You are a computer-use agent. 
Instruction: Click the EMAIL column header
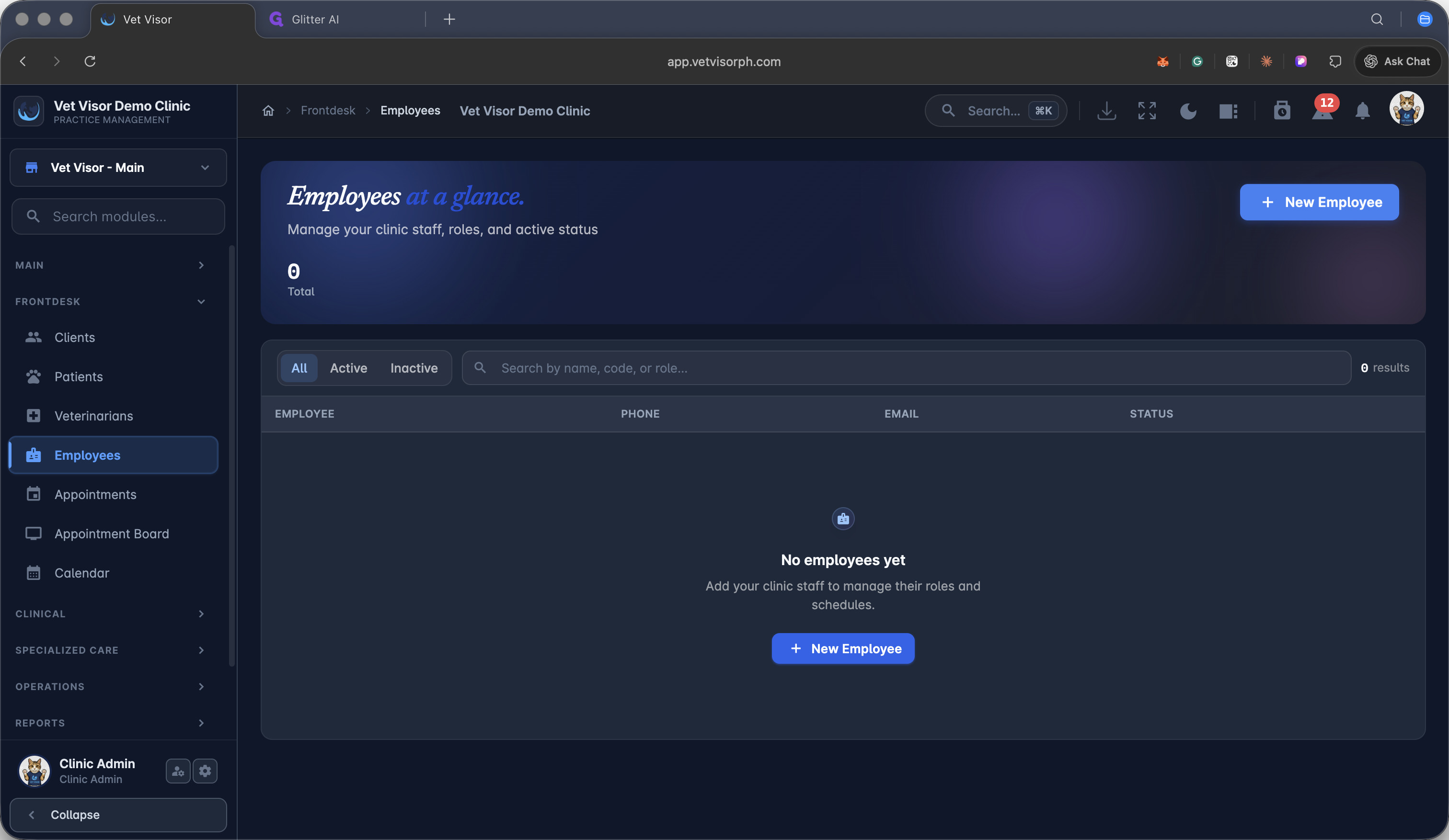tap(901, 414)
